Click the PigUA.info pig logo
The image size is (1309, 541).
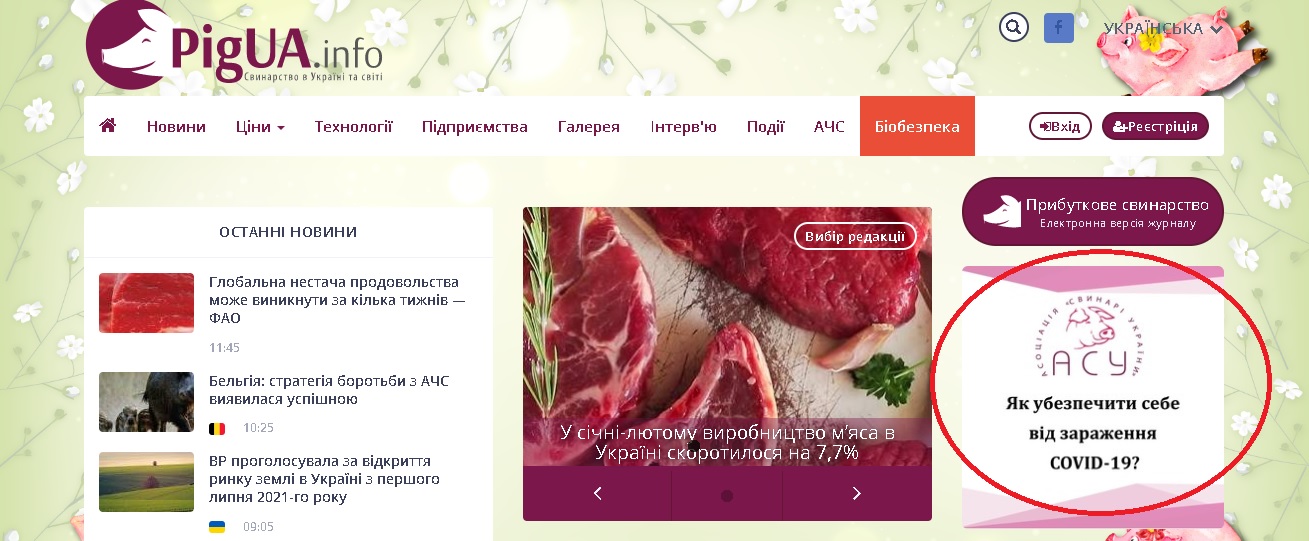tap(124, 47)
